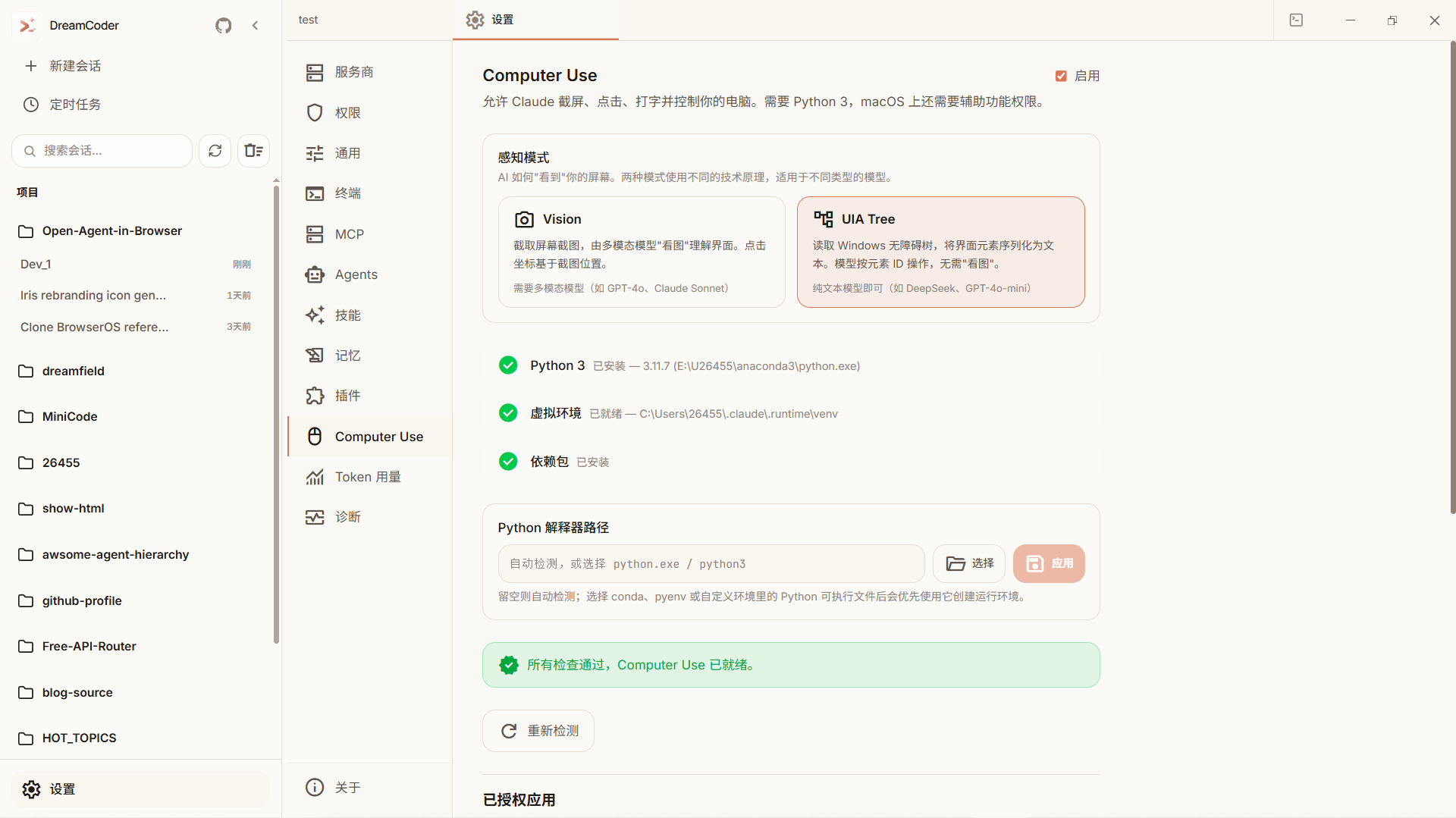Viewport: 1456px width, 818px height.
Task: Click the list view icon beside refresh
Action: point(254,151)
